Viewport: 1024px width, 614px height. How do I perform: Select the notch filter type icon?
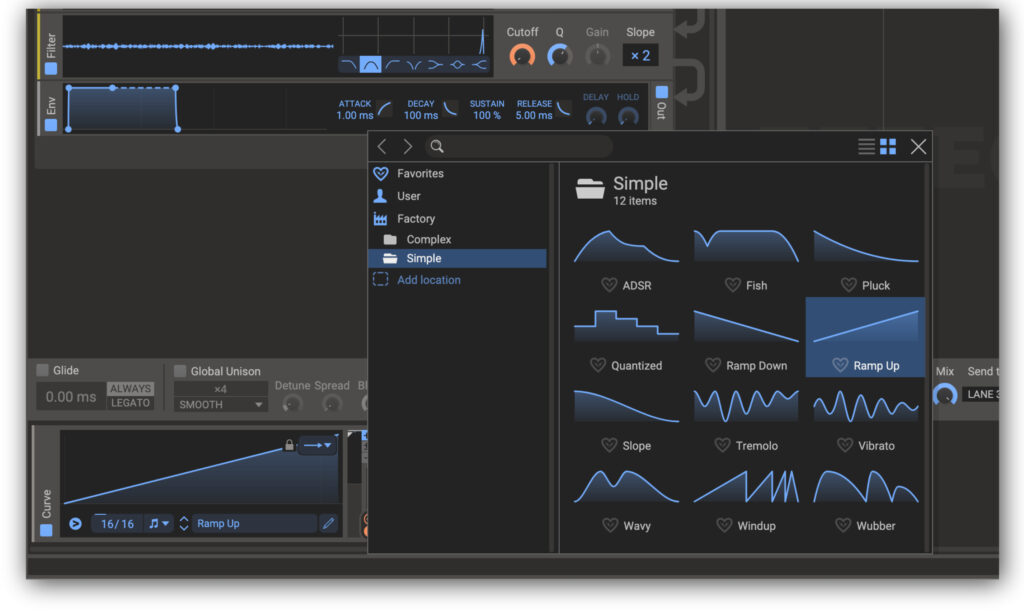click(x=414, y=65)
